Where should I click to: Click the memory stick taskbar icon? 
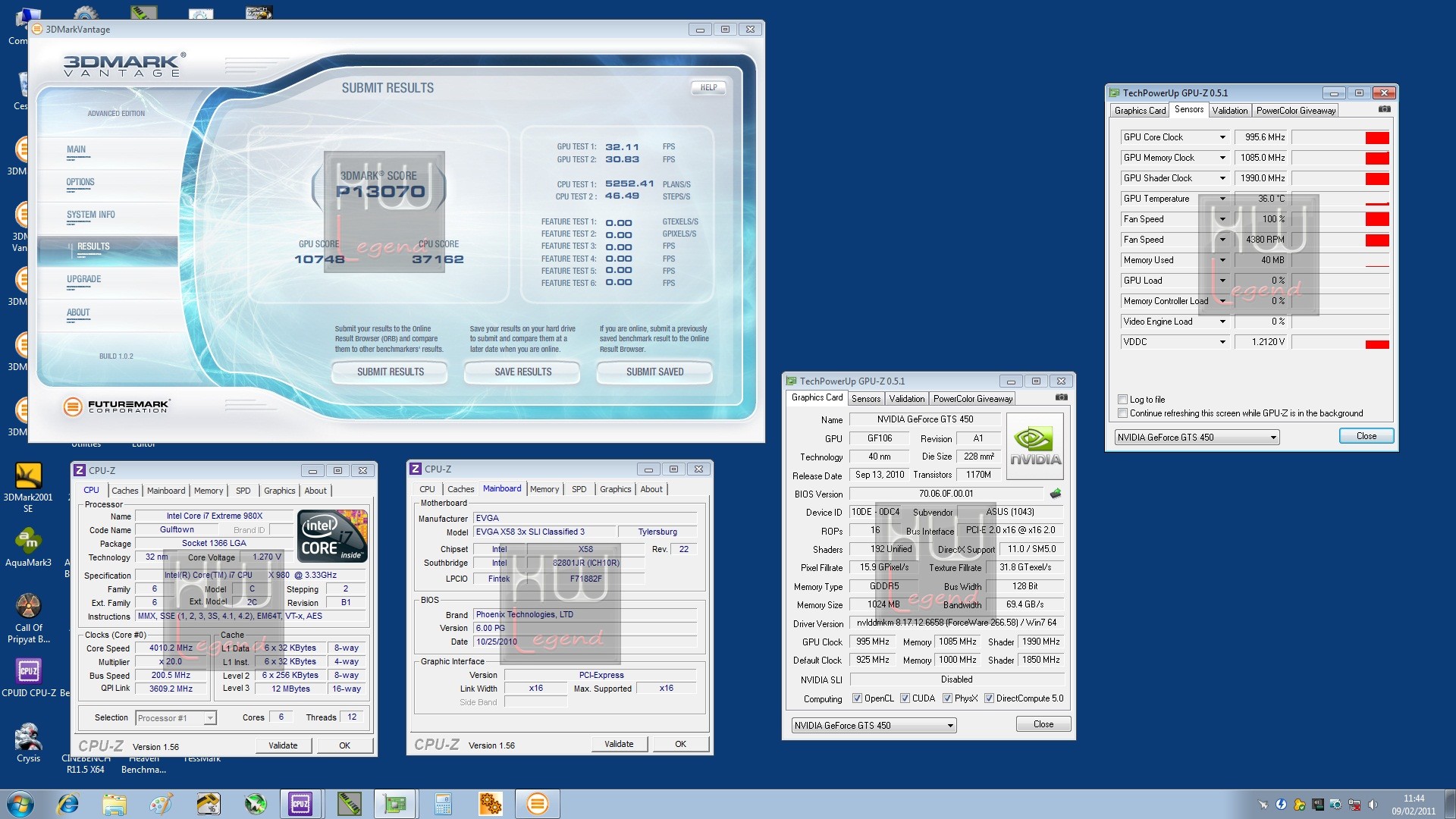pyautogui.click(x=348, y=804)
